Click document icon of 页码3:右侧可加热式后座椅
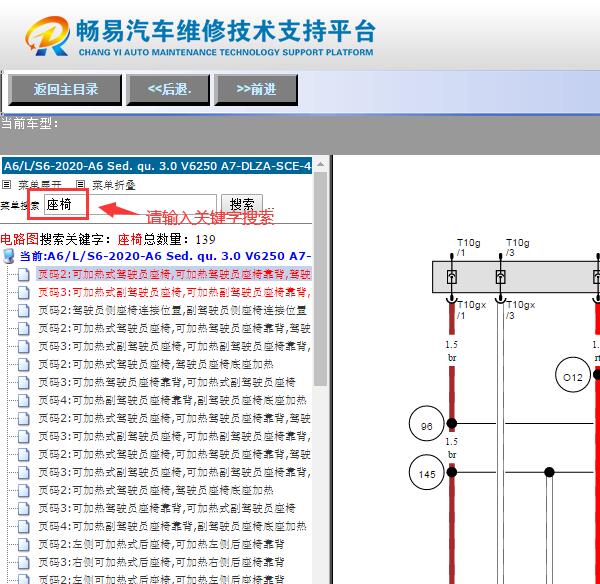This screenshot has height=584, width=600. 24,563
